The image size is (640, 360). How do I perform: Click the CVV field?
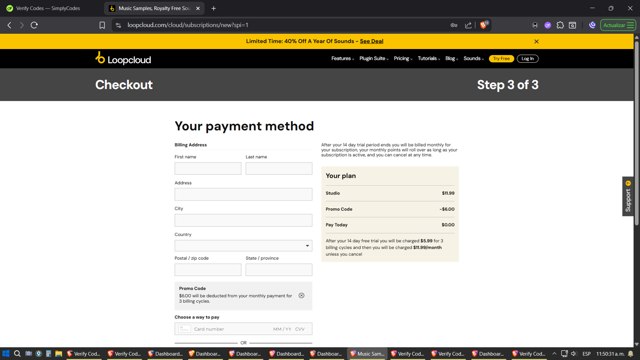300,329
